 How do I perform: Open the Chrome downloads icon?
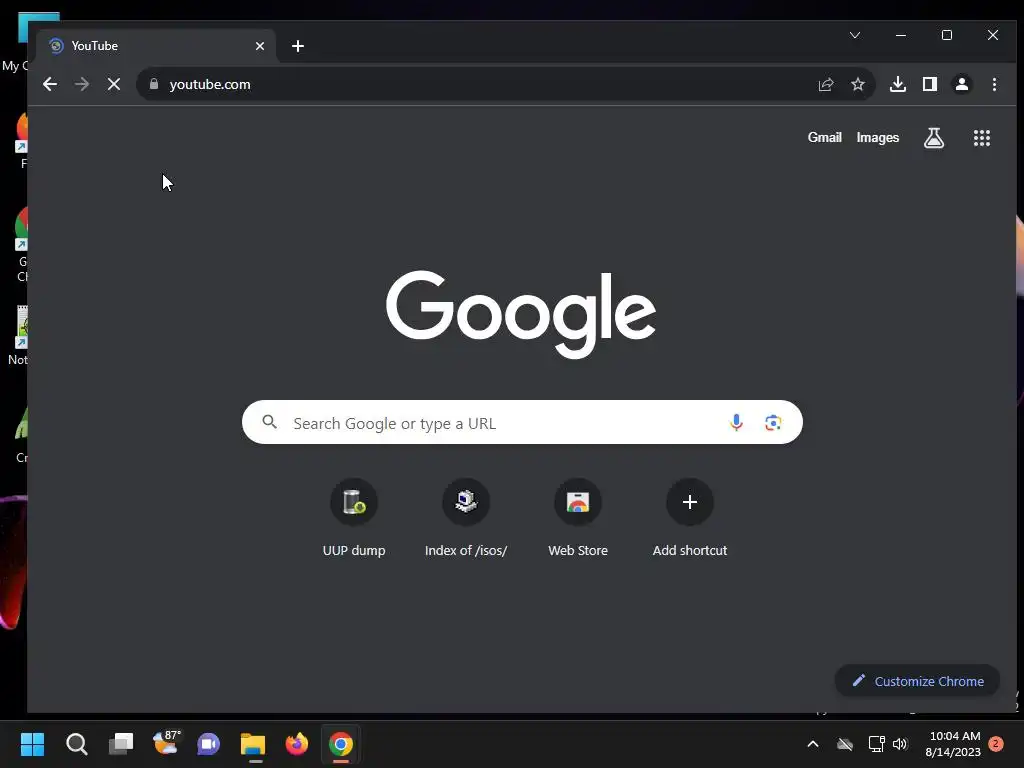click(x=898, y=84)
